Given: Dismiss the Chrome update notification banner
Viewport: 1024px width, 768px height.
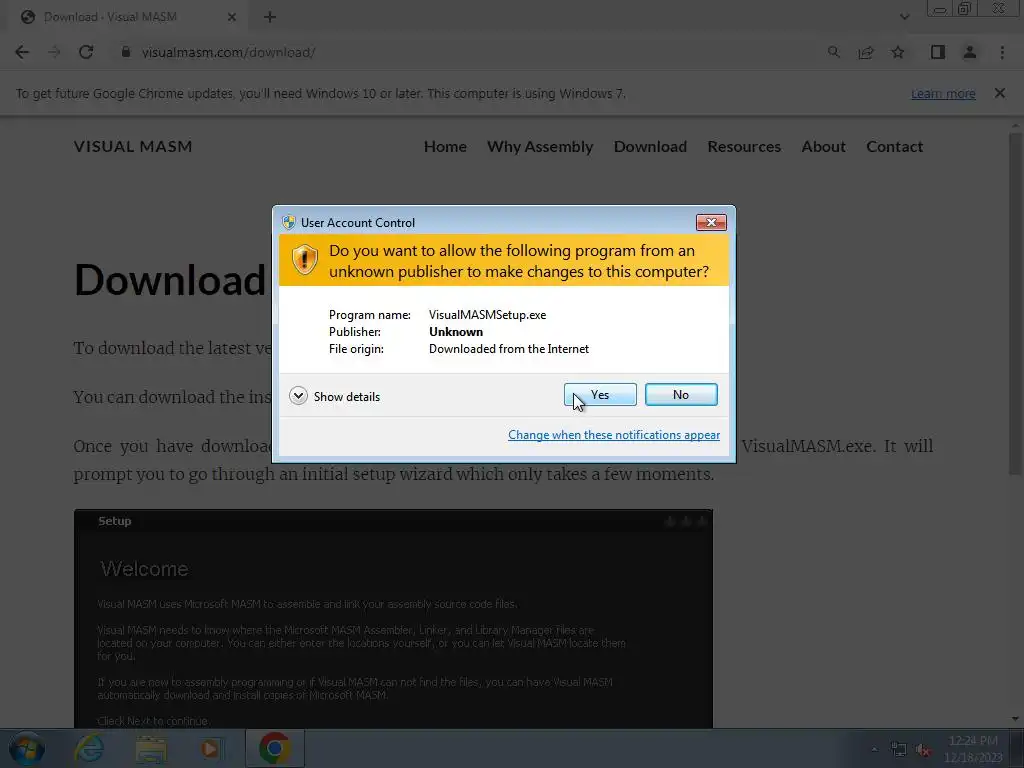Looking at the screenshot, I should (x=1000, y=93).
